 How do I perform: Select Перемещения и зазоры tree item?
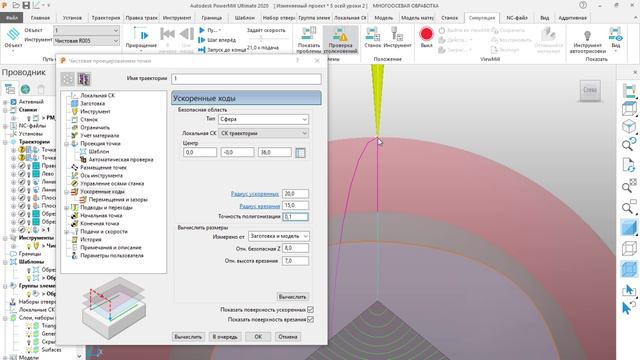(x=118, y=200)
